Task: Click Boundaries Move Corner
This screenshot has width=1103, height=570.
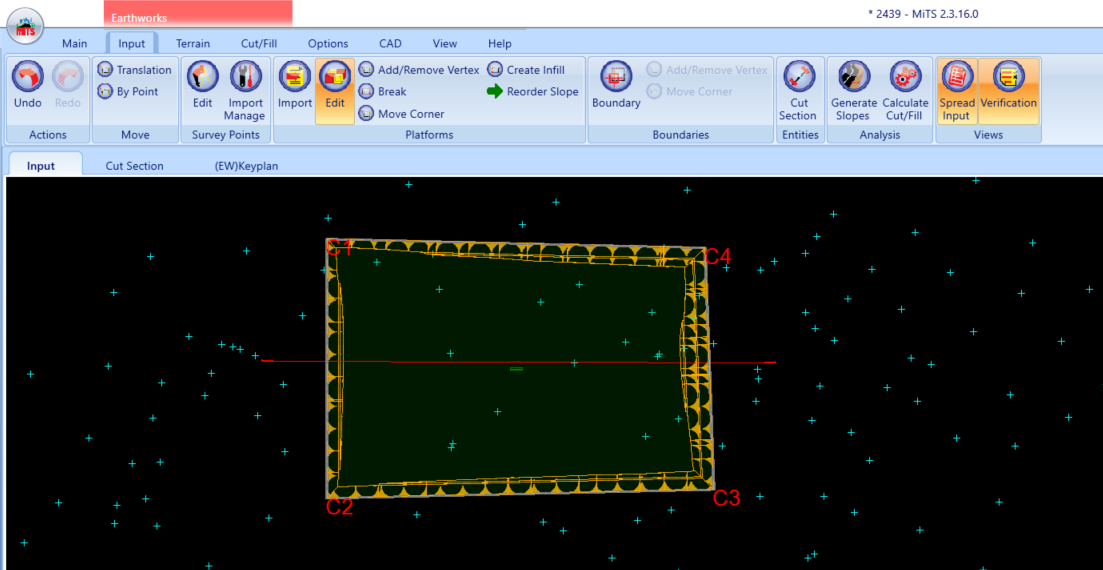Action: pyautogui.click(x=689, y=91)
